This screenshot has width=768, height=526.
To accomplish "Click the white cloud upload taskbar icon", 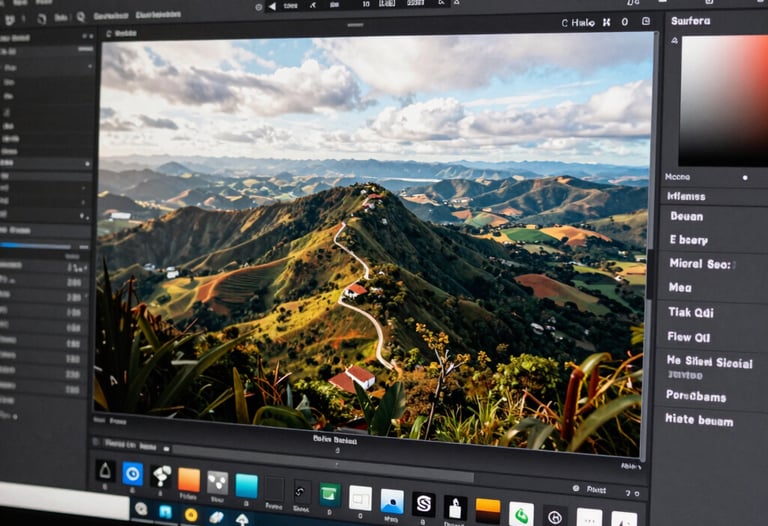I will (241, 519).
